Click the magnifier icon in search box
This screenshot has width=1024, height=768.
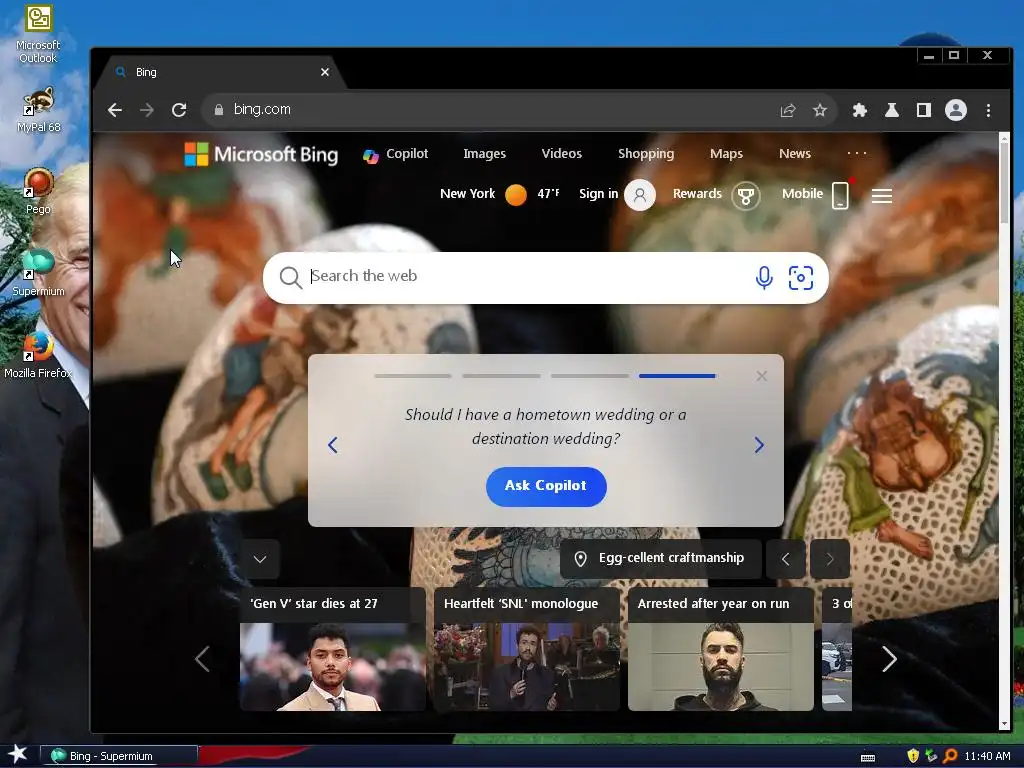tap(290, 278)
